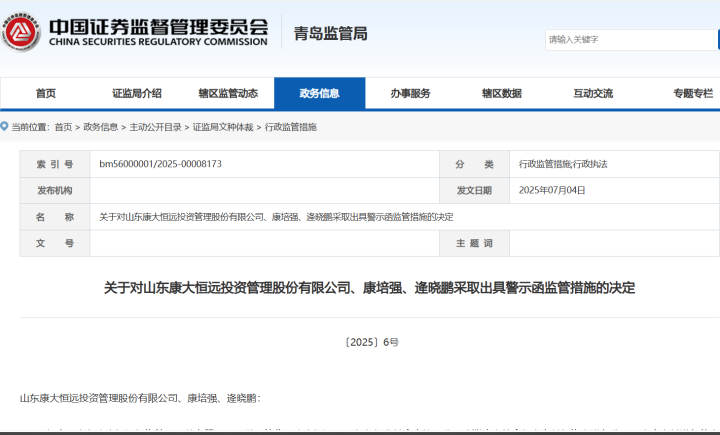This screenshot has width=720, height=435.
Task: Click the CSRC emblem logo
Action: point(21,34)
